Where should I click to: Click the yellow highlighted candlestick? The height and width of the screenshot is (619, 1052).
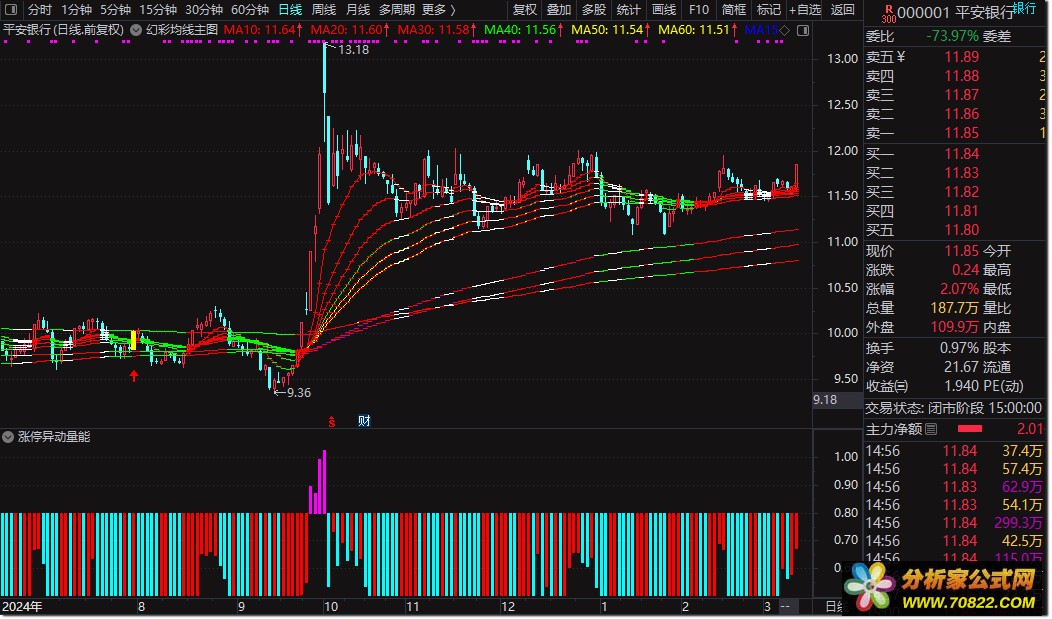coord(134,340)
